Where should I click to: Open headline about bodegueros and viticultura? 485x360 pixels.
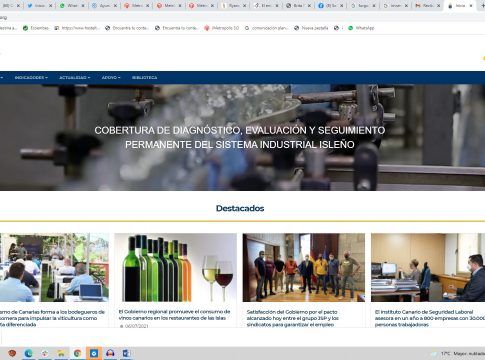tap(52, 318)
